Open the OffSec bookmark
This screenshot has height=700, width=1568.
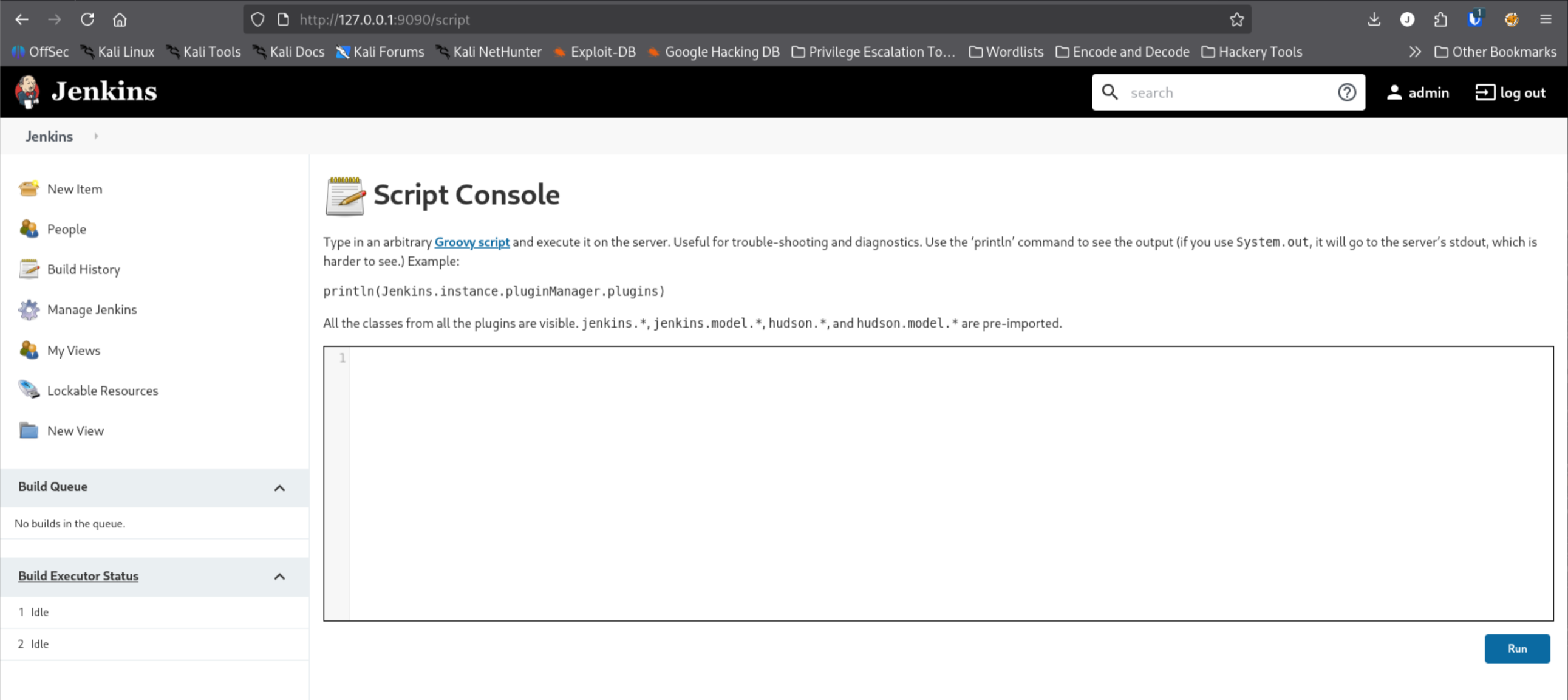tap(40, 52)
